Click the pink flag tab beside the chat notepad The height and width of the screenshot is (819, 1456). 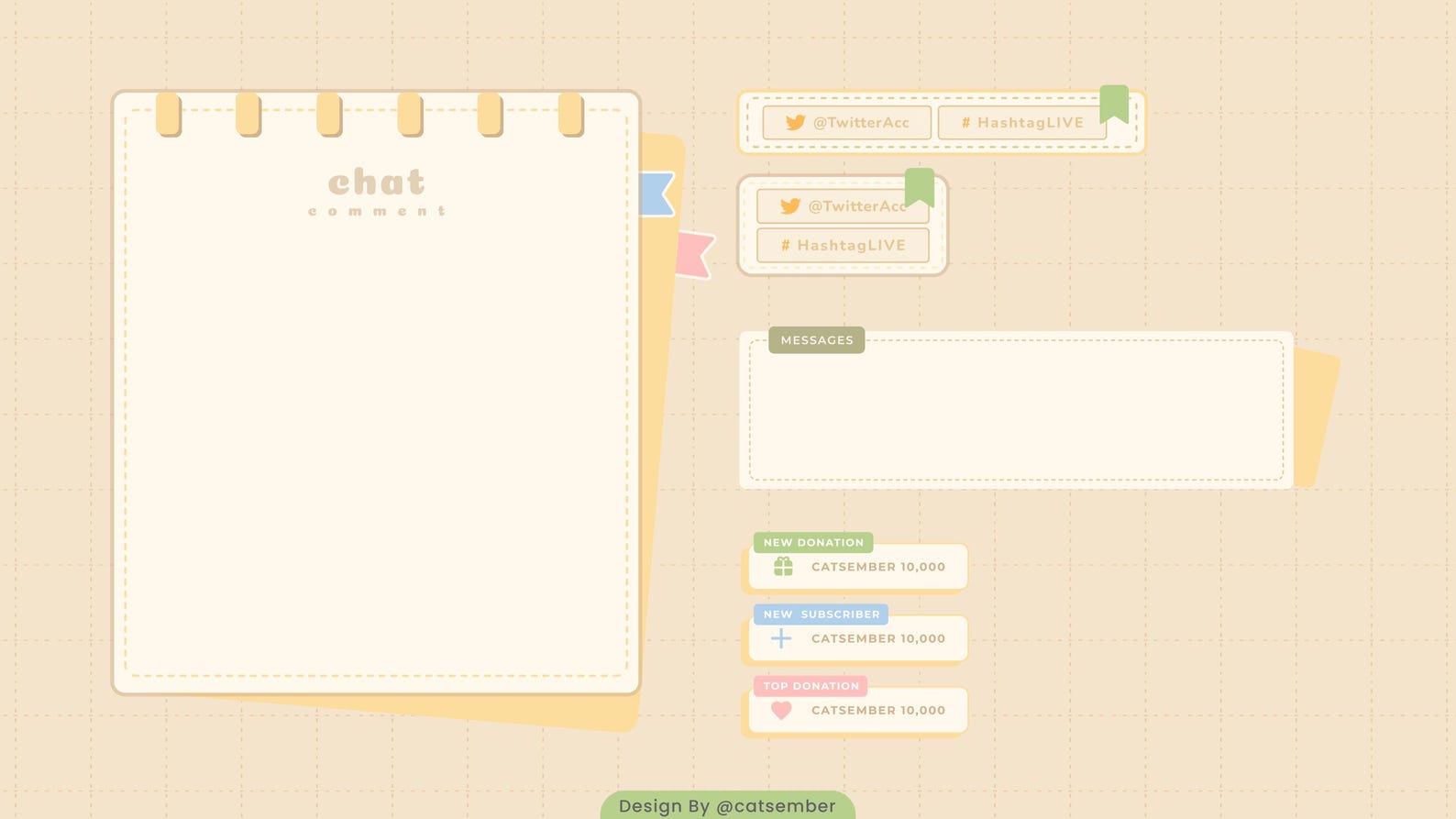click(694, 255)
